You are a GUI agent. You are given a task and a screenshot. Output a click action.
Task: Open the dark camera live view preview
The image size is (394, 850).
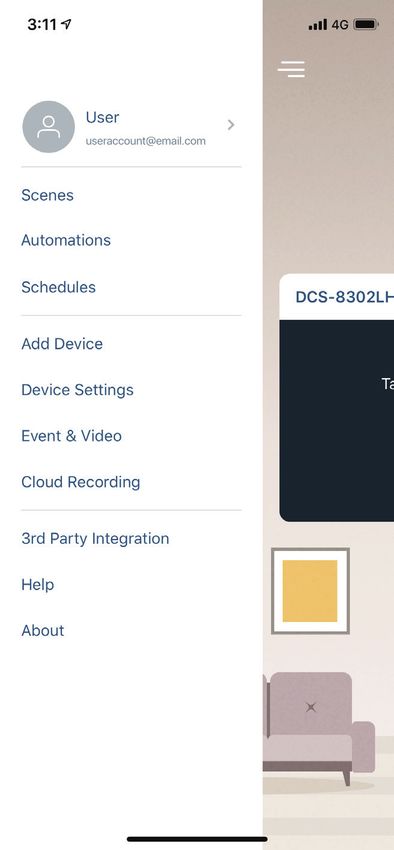[x=337, y=421]
